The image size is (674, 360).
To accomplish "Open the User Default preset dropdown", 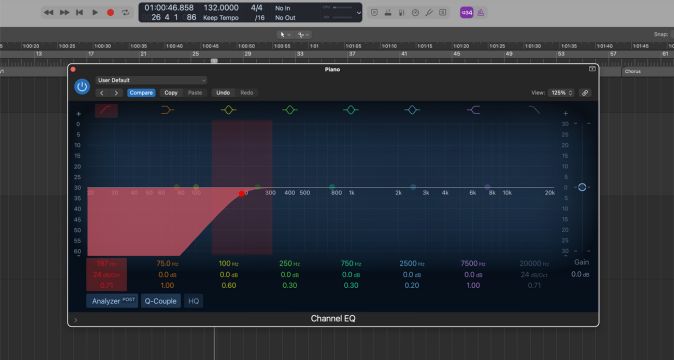I will tap(151, 80).
